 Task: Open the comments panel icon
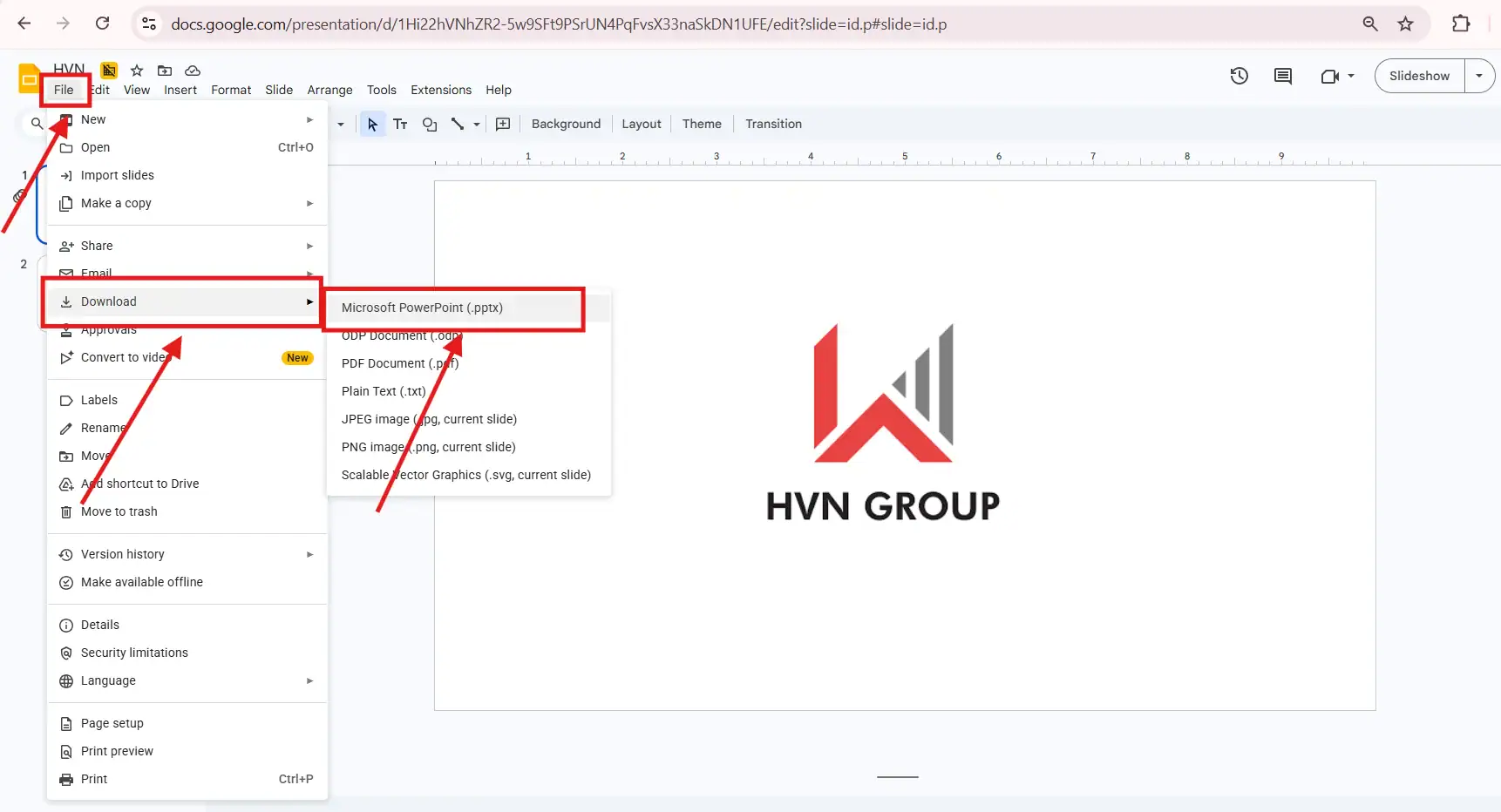1282,76
